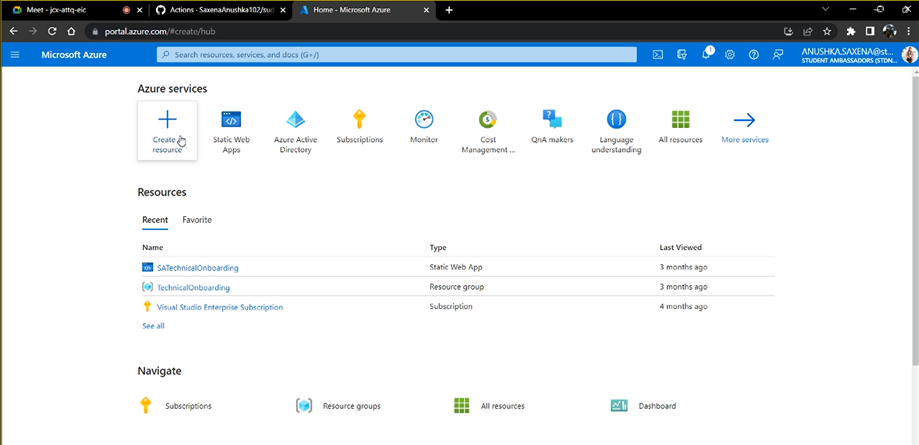Switch to the Meet browser tab
919x445 pixels.
coord(76,10)
